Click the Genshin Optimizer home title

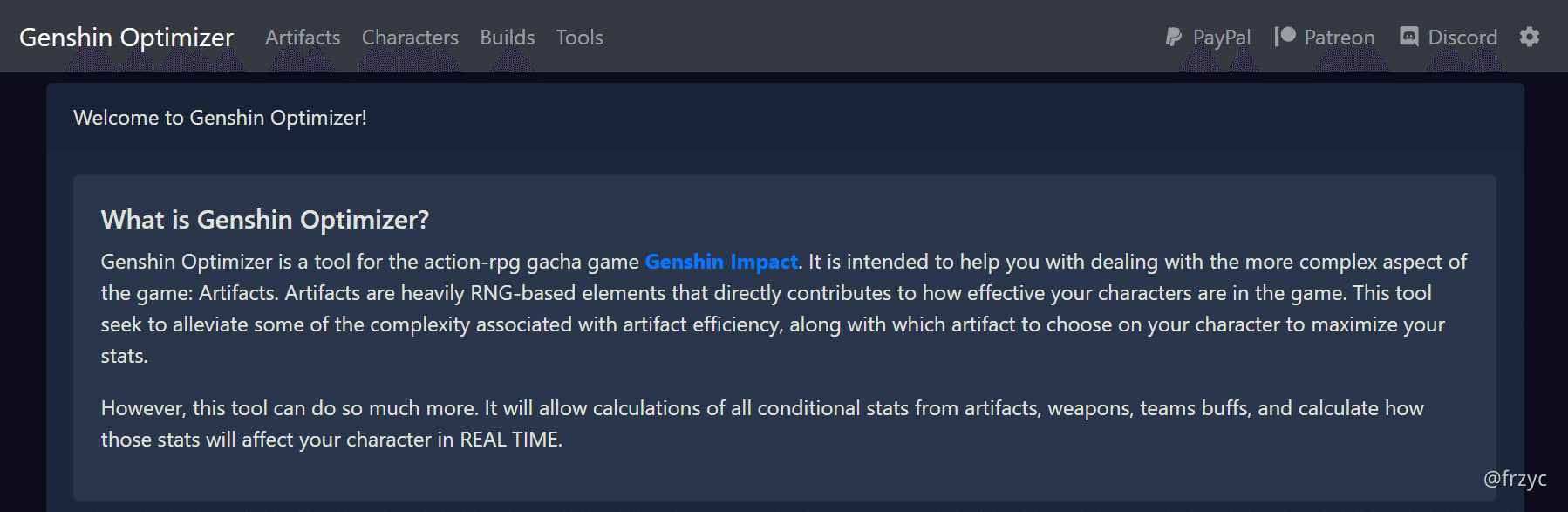click(126, 37)
